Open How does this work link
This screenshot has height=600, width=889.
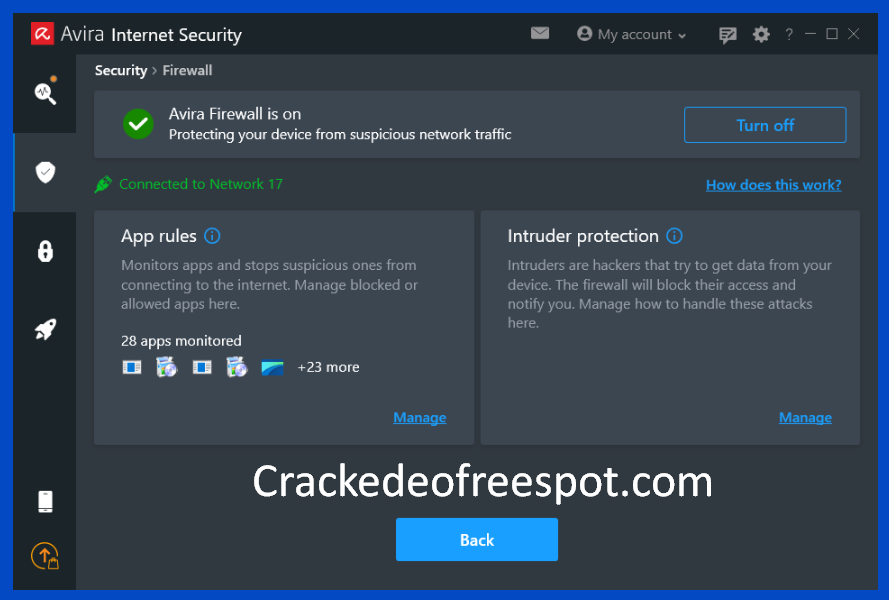(773, 185)
